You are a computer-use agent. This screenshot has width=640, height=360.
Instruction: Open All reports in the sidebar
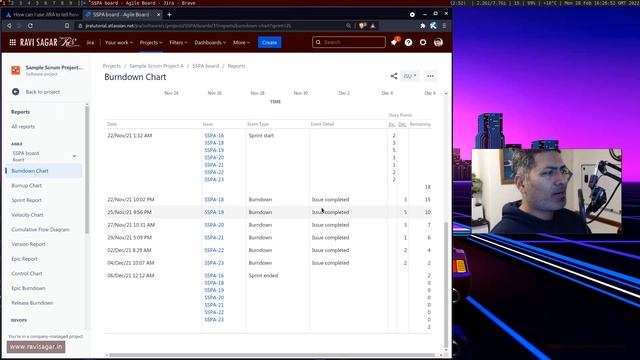pos(23,127)
